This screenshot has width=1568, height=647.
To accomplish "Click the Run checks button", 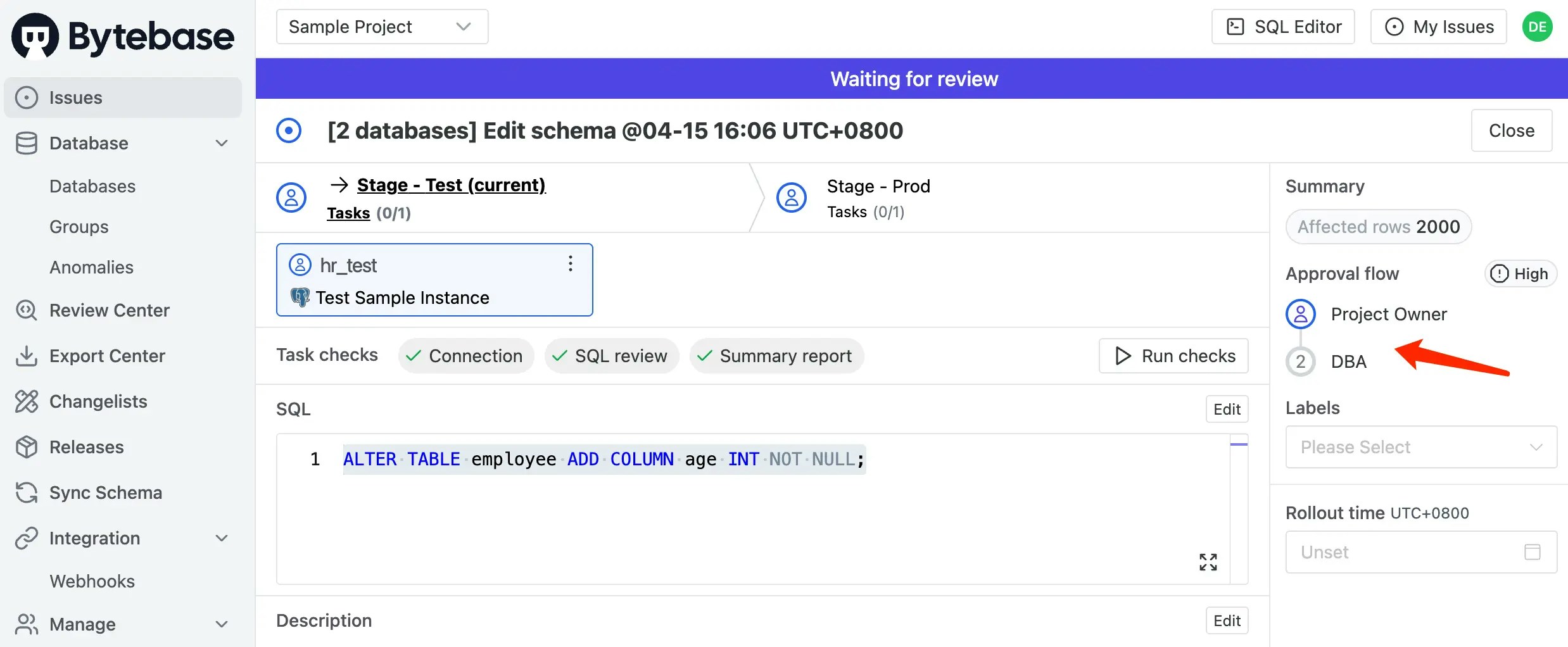I will (1173, 356).
